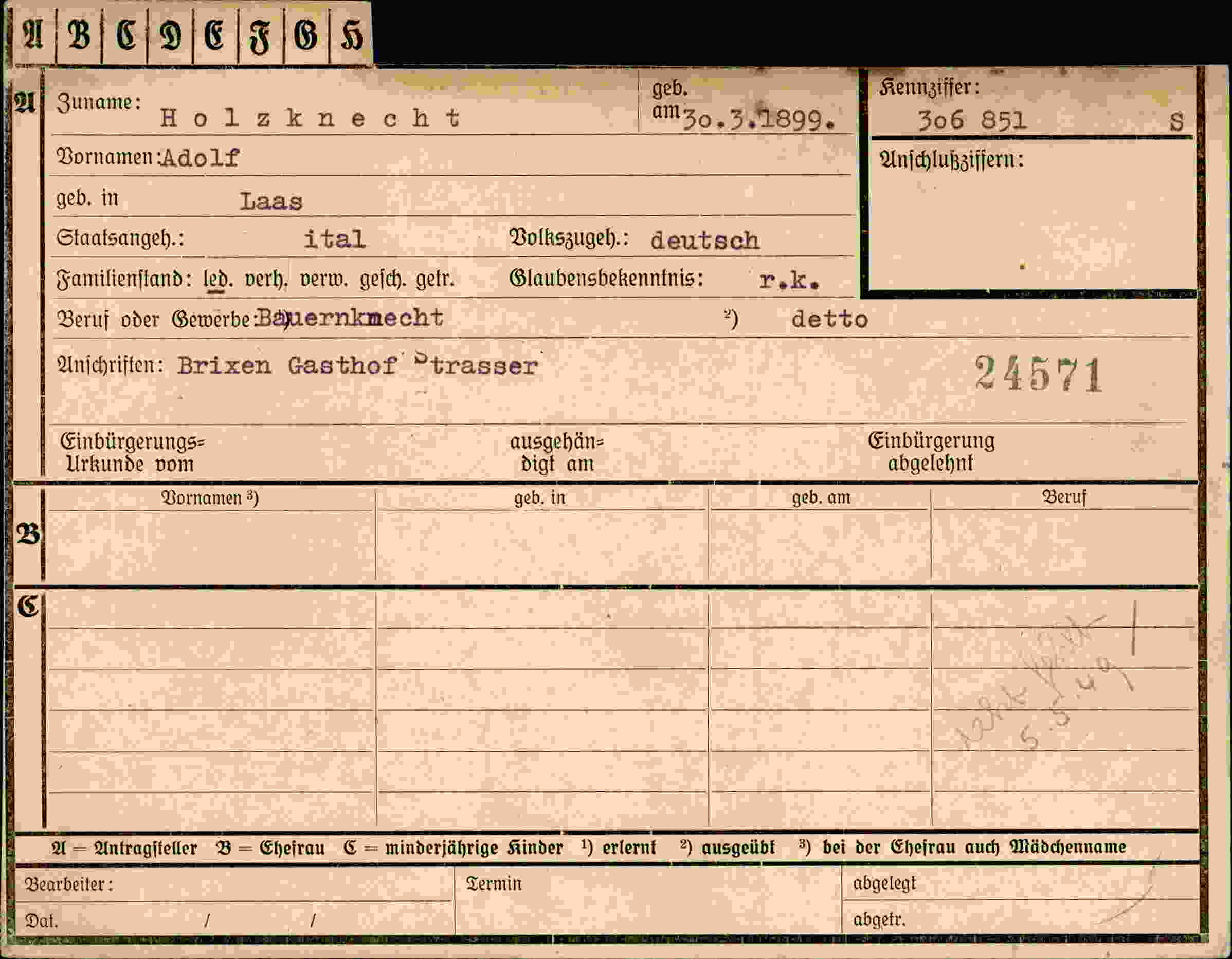1232x959 pixels.
Task: Click the "abgetr." label
Action: click(879, 920)
